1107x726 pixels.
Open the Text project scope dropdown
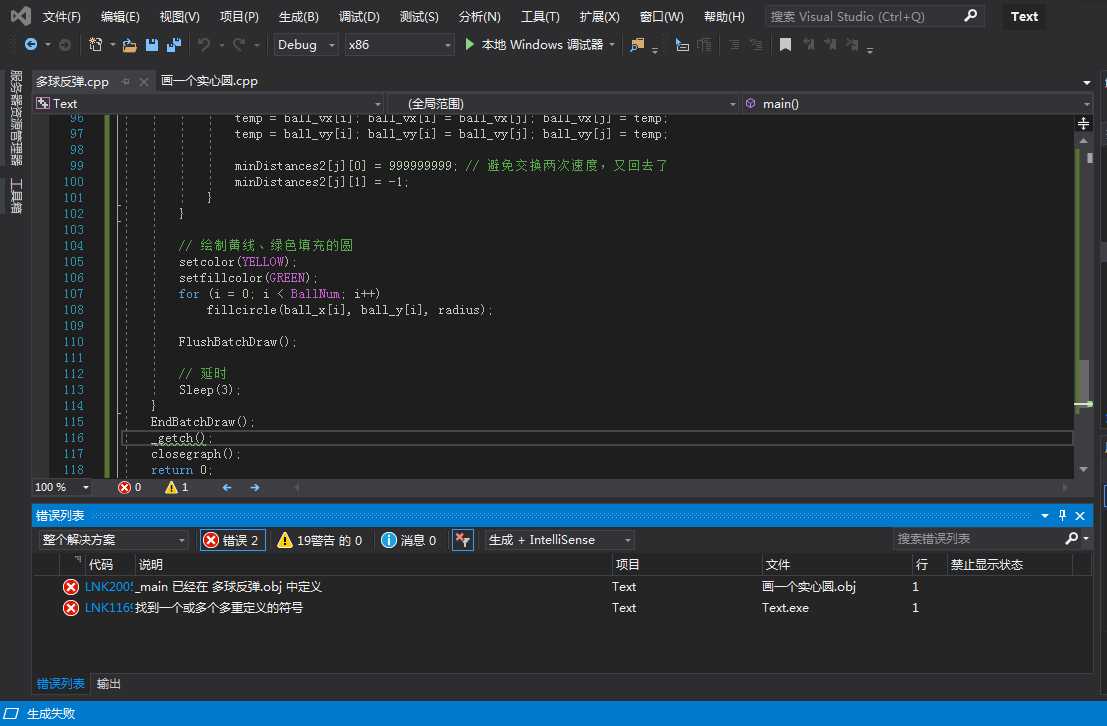coord(209,104)
